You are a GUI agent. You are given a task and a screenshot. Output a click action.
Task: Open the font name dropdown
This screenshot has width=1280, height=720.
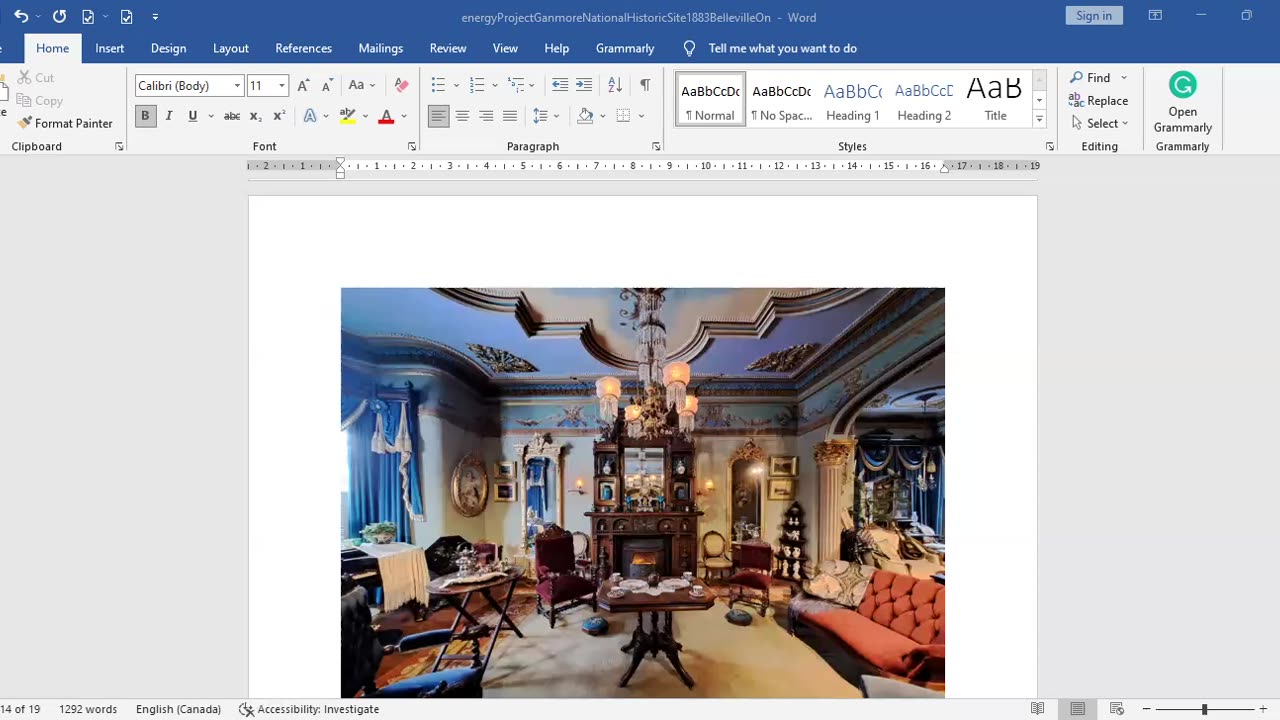coord(237,86)
